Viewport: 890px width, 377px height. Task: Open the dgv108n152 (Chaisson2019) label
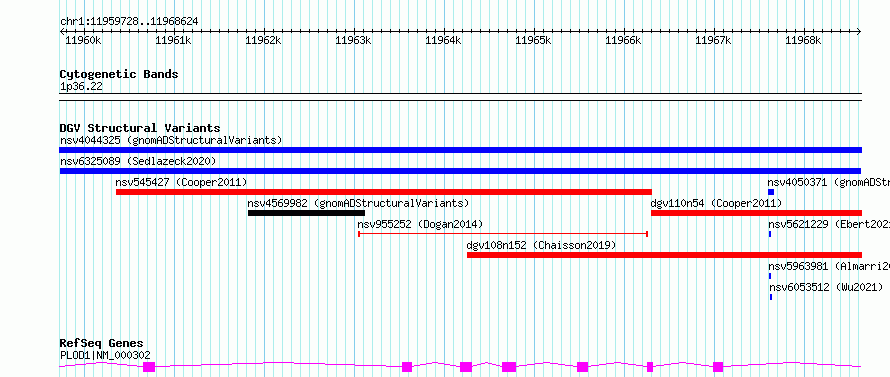(541, 245)
